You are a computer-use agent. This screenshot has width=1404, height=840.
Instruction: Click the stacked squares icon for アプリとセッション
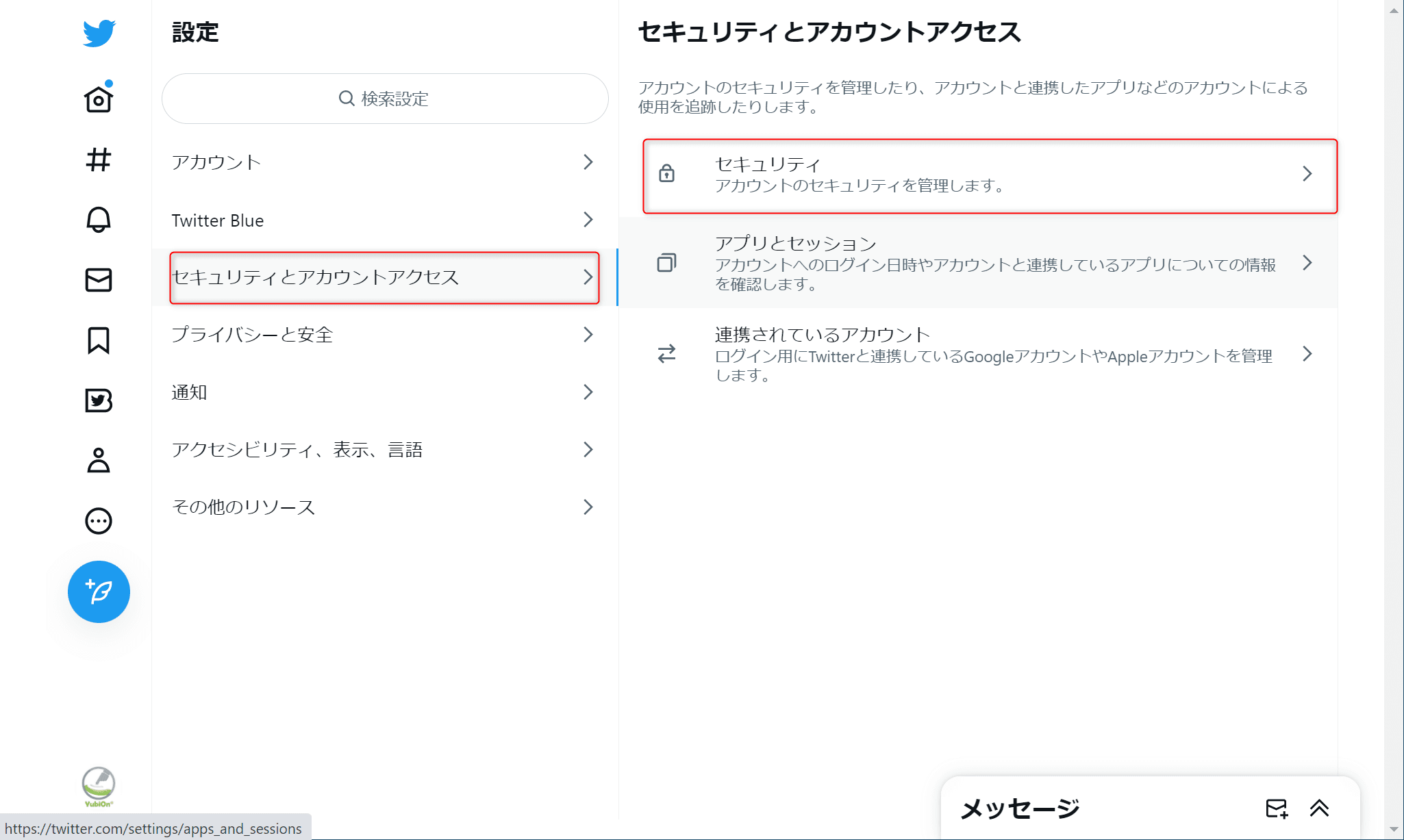coord(666,263)
